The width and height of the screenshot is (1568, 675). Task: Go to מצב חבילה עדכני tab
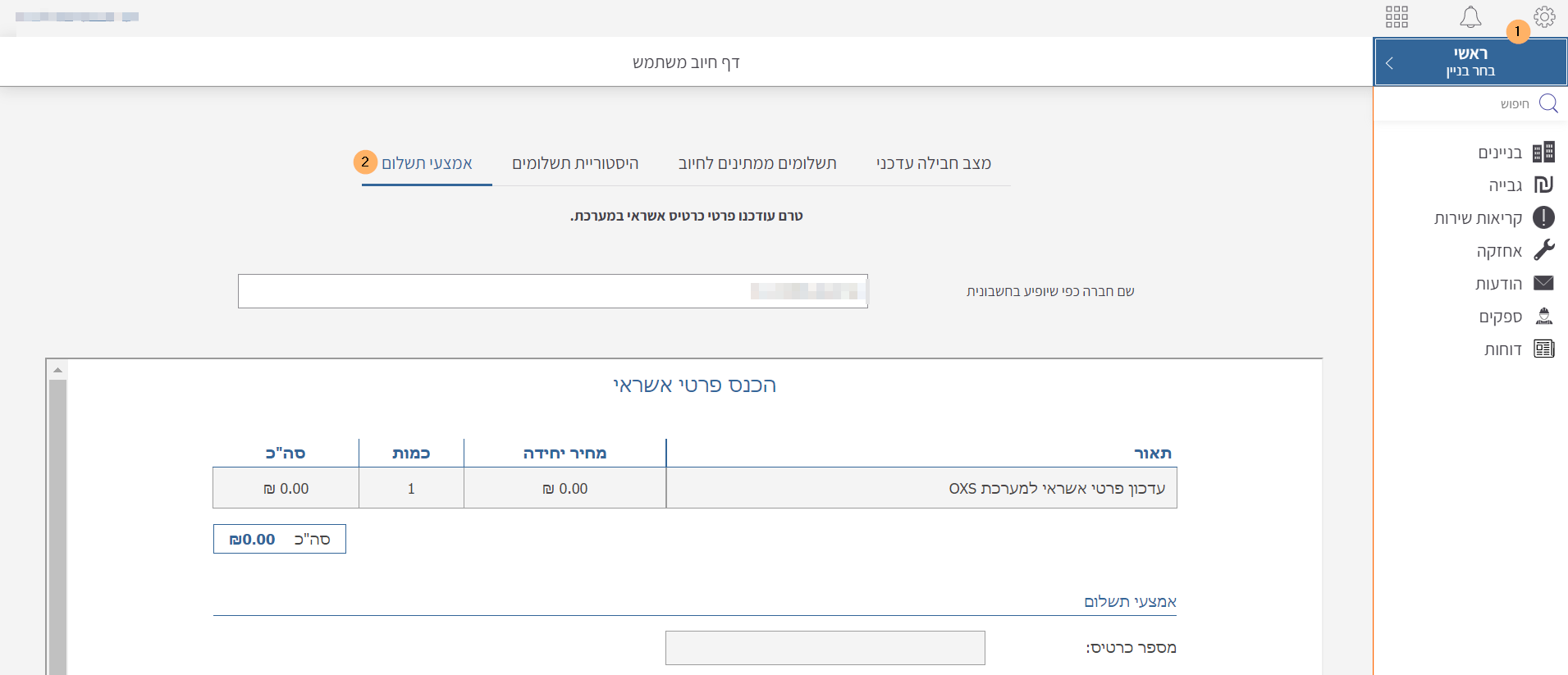[x=934, y=163]
